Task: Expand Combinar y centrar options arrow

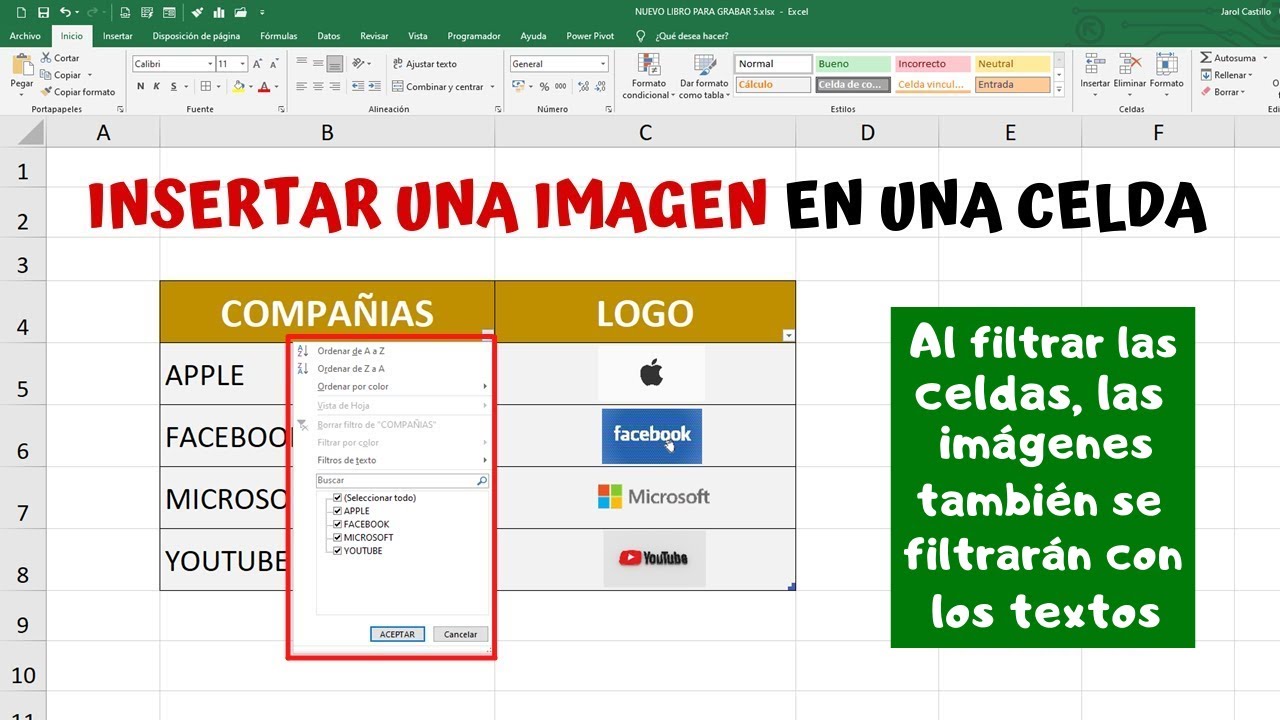Action: [x=493, y=87]
